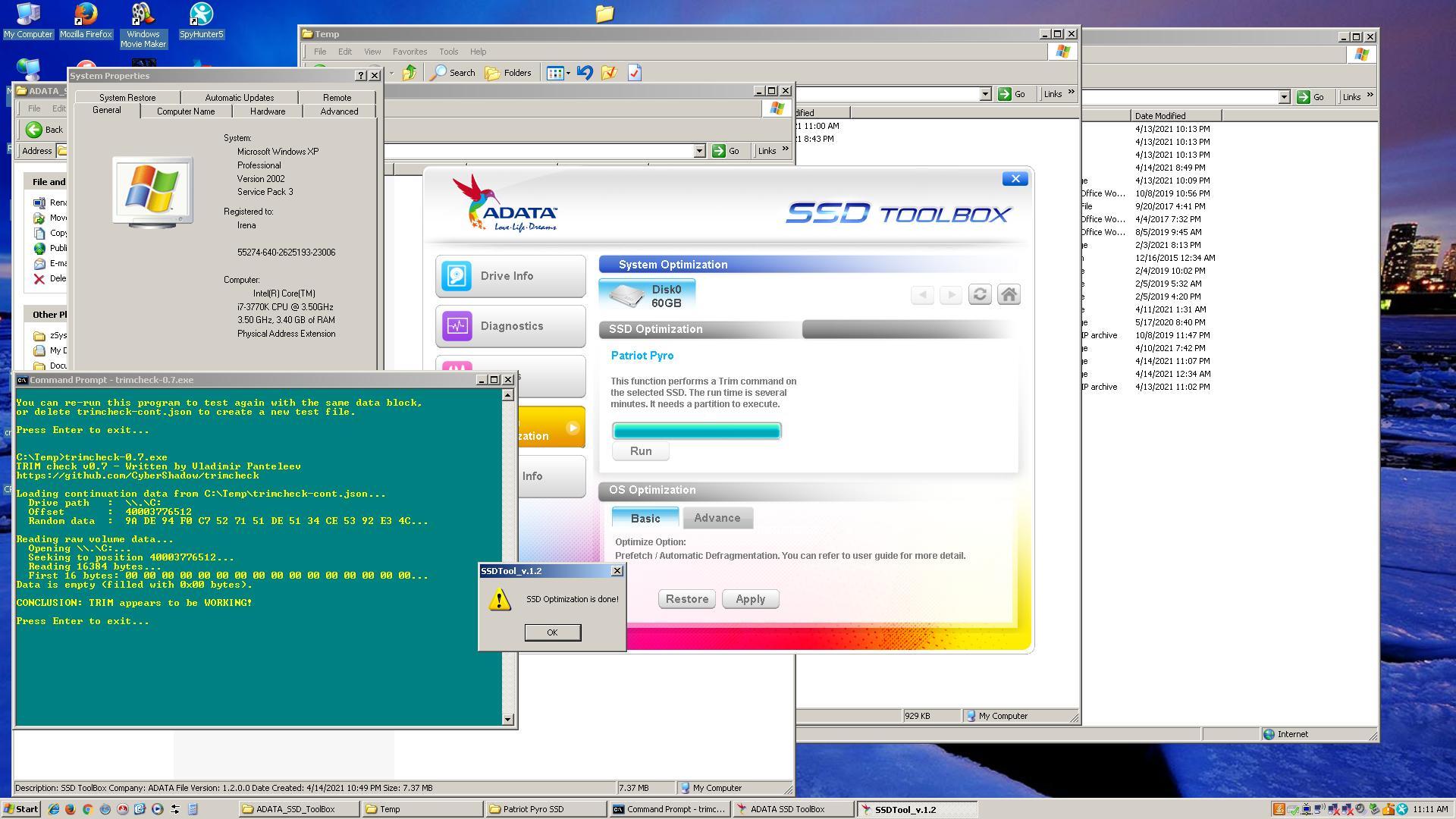Click scroll-down arrow in Command Prompt

coord(508,719)
